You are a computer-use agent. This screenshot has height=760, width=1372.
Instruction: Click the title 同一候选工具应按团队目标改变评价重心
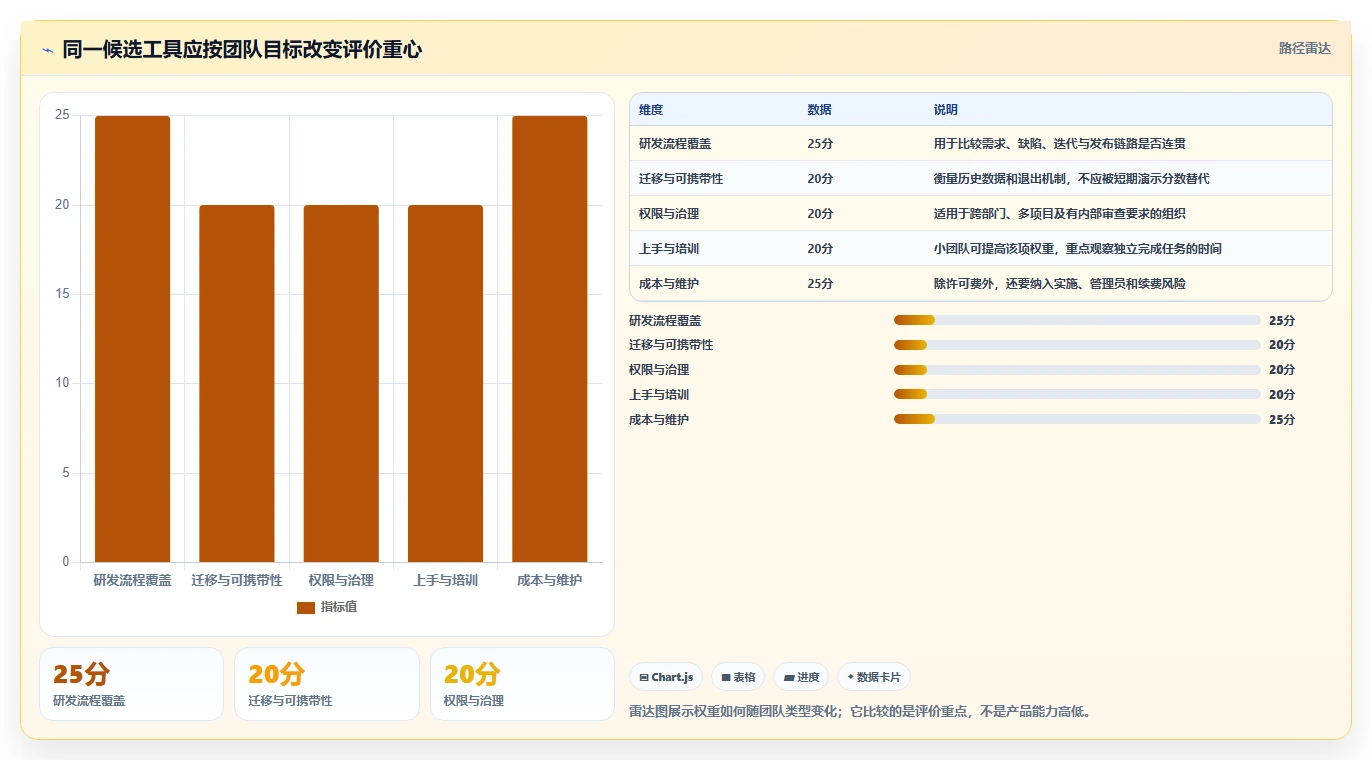pos(242,49)
